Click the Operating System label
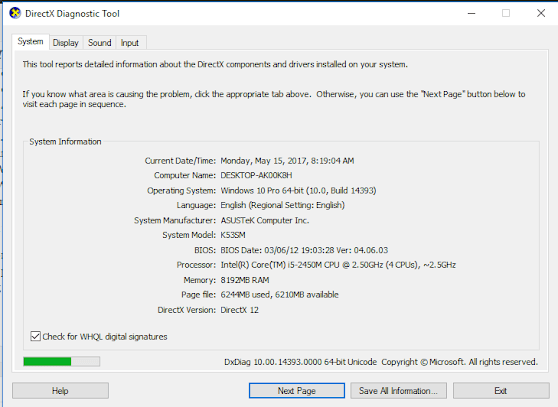This screenshot has width=558, height=407. tap(181, 191)
